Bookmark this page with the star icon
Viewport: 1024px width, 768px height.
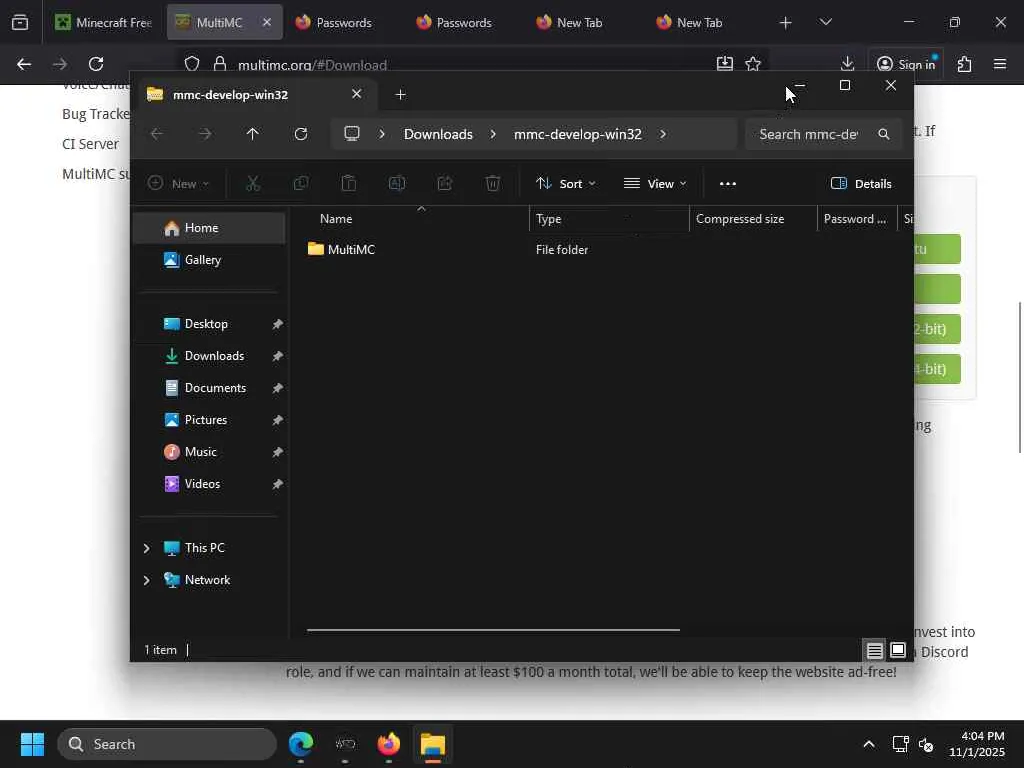pyautogui.click(x=753, y=64)
